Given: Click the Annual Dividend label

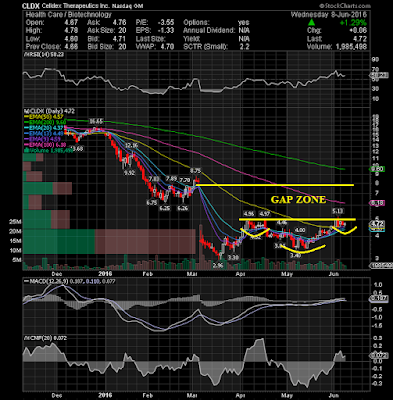Looking at the screenshot, I should click(209, 31).
